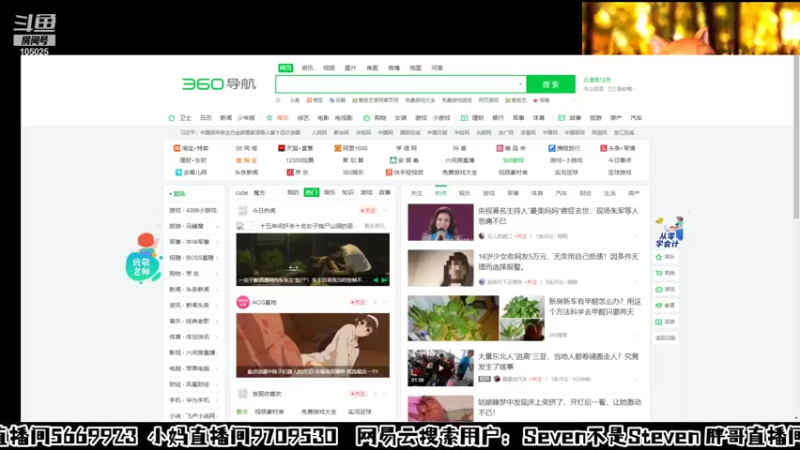Play the 大量东北人逃离三亚 video thumbnail

(440, 367)
